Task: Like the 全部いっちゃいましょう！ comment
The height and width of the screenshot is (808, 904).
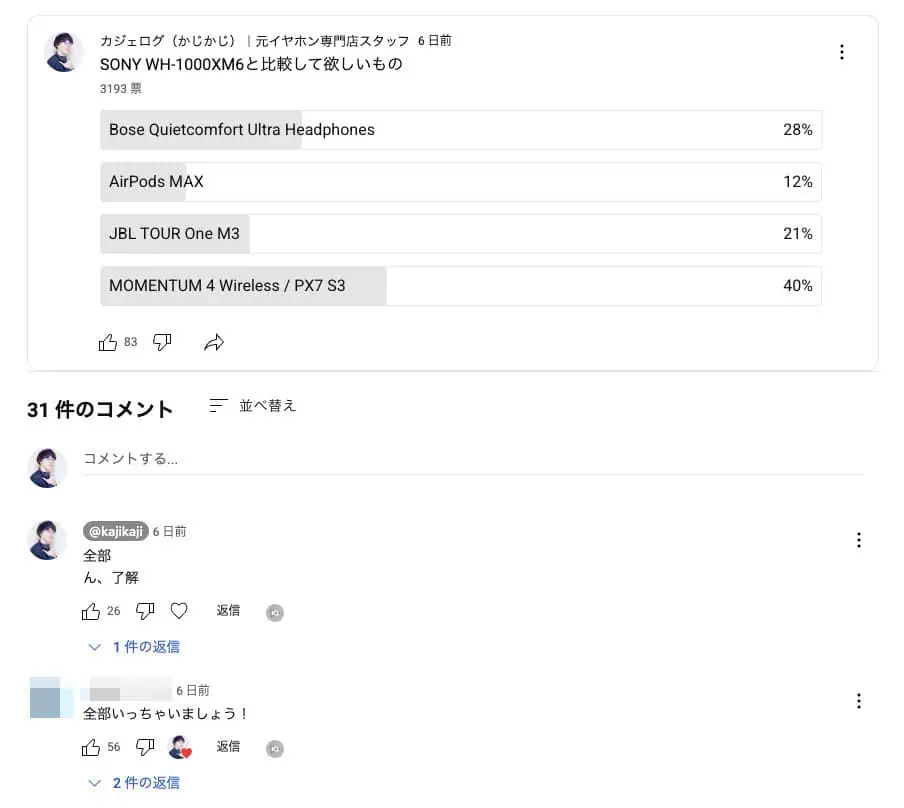Action: click(91, 747)
